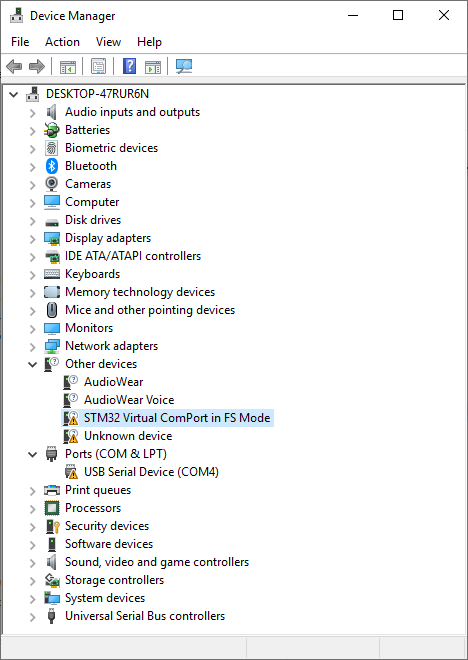Open the File menu
This screenshot has height=660, width=468.
click(x=20, y=42)
